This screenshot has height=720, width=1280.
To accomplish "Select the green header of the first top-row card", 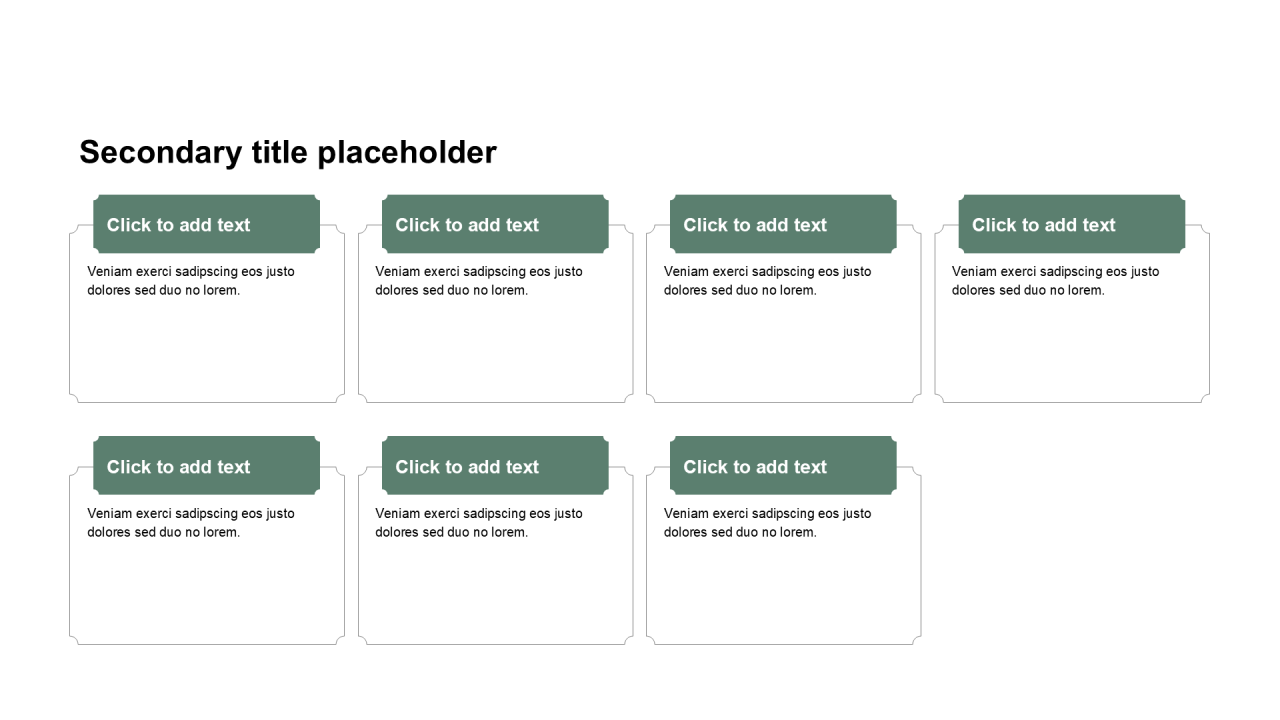I will tap(206, 224).
